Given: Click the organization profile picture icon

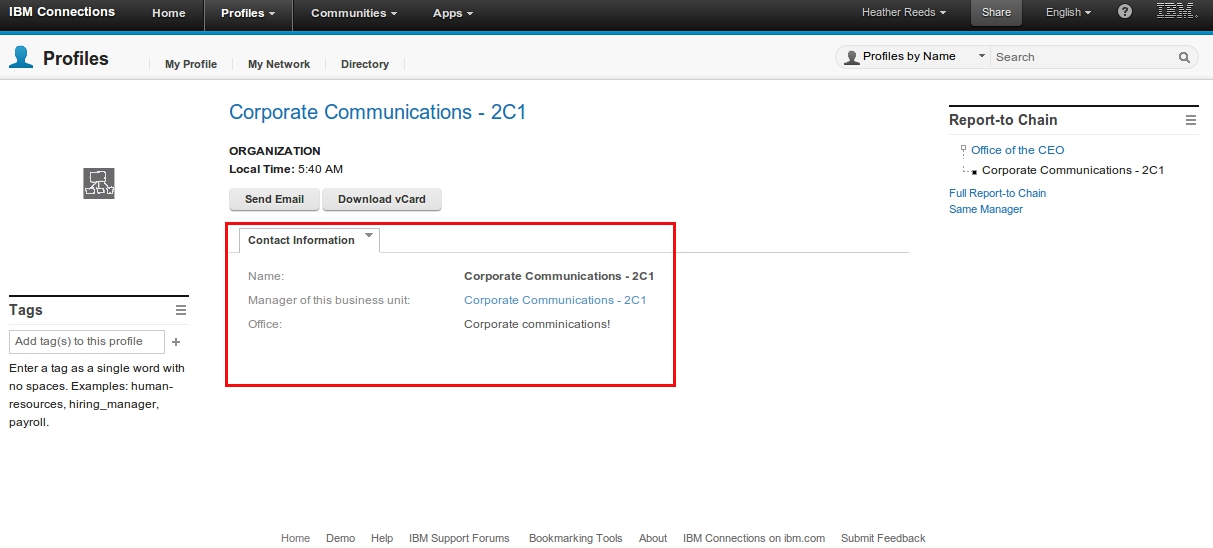Looking at the screenshot, I should click(x=99, y=183).
